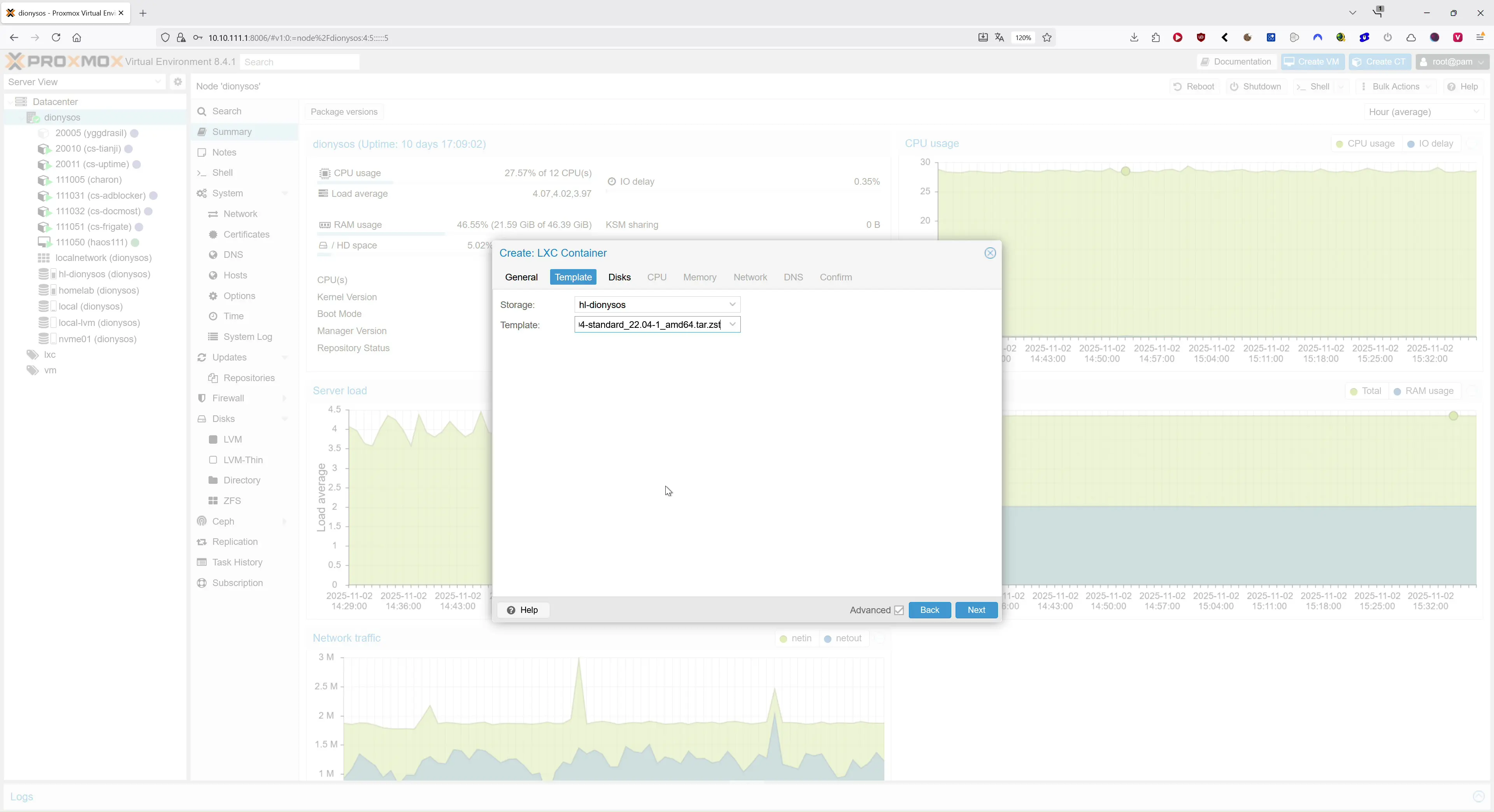
Task: Uncheck the Advanced checkbox in the dialog
Action: (x=899, y=610)
